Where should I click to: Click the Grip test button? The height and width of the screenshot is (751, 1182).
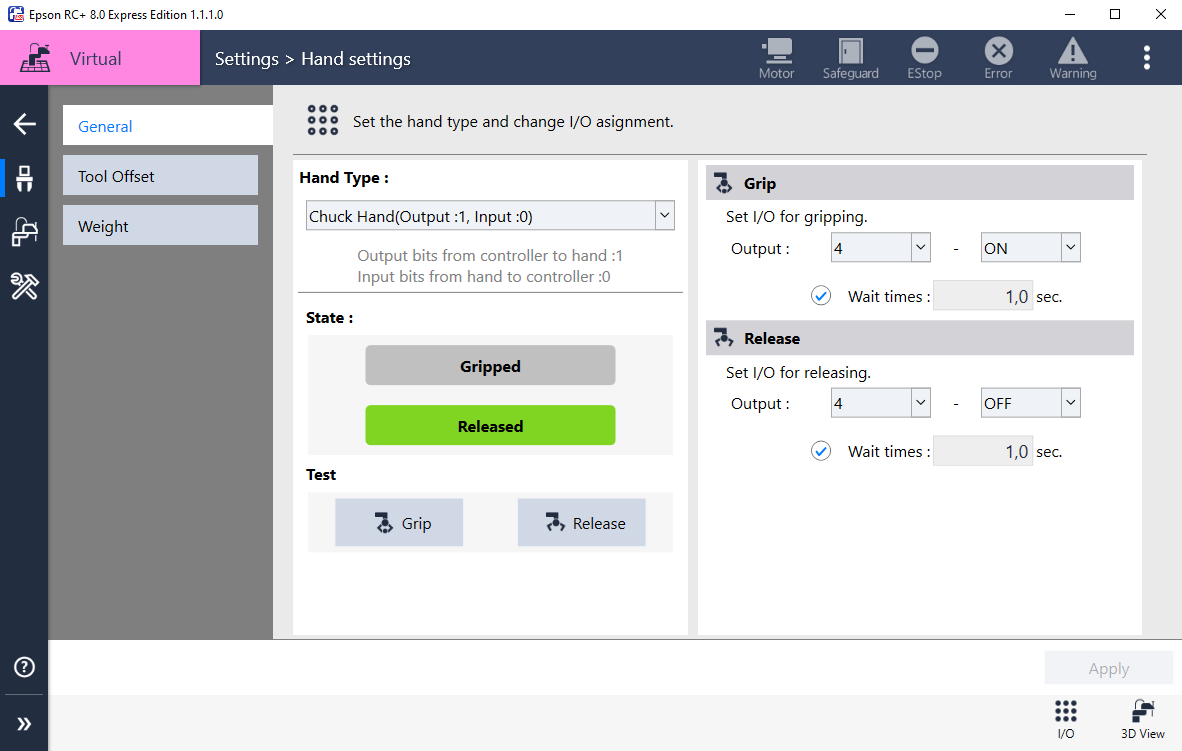click(399, 523)
